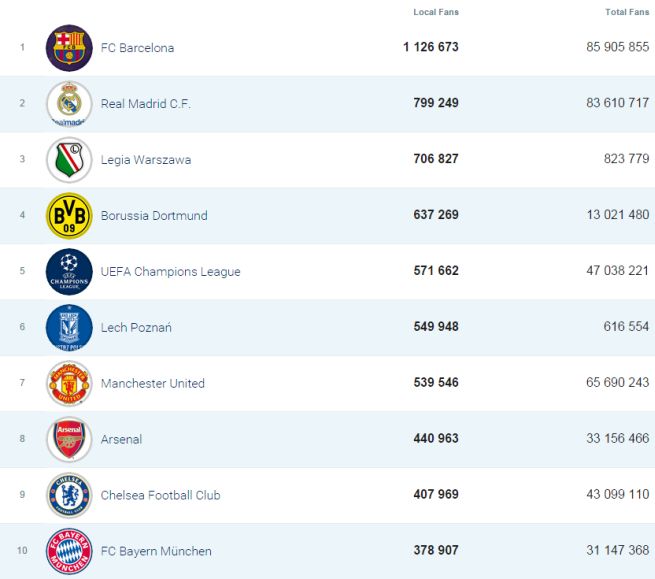Click the Chelsea Football Club name link

160,496
